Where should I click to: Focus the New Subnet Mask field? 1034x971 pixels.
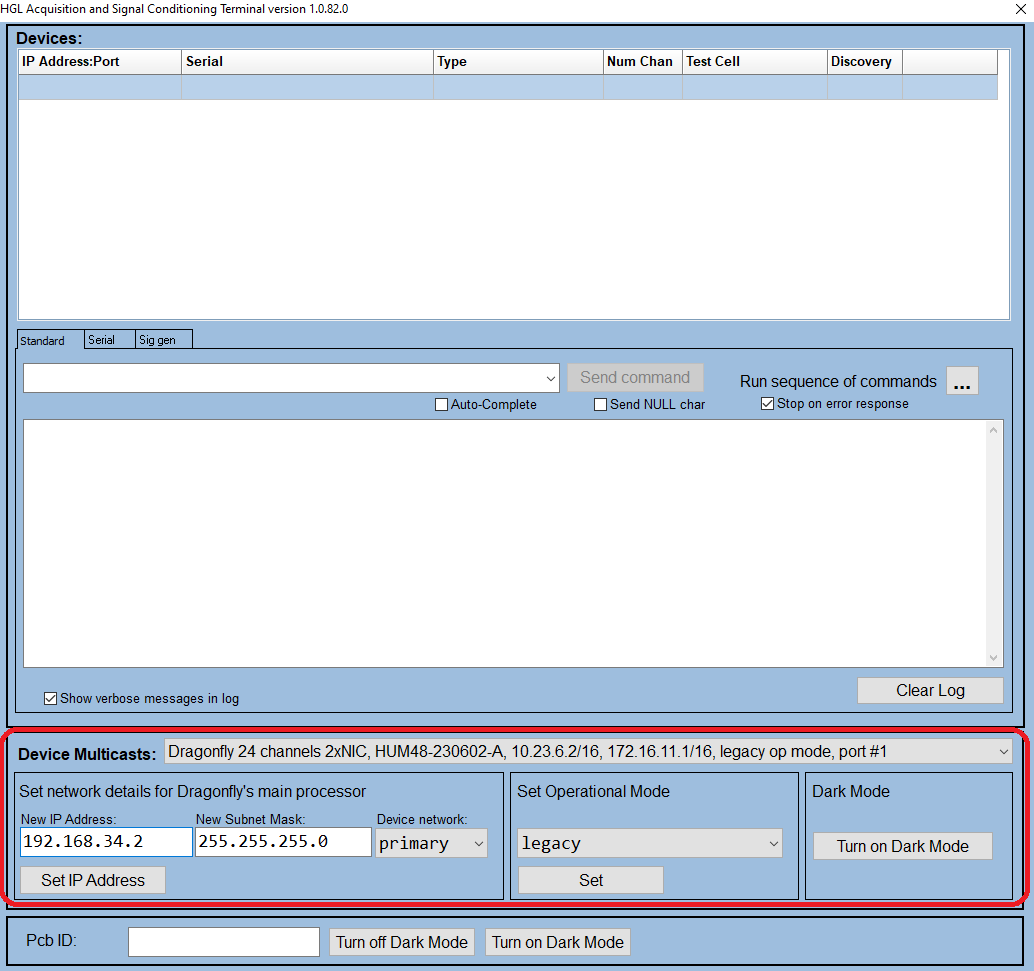coord(284,842)
